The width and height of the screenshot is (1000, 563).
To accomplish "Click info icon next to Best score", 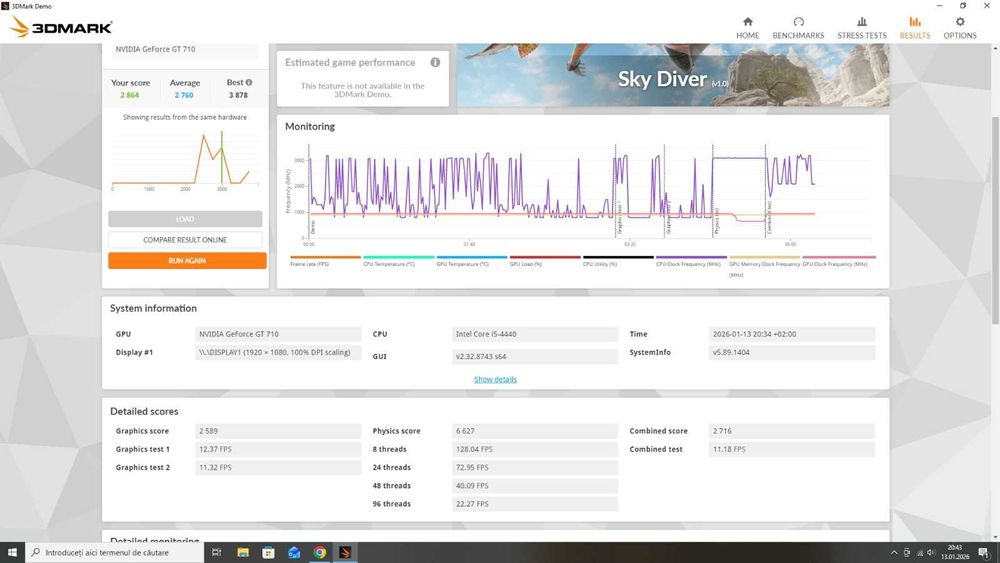I will click(x=249, y=82).
